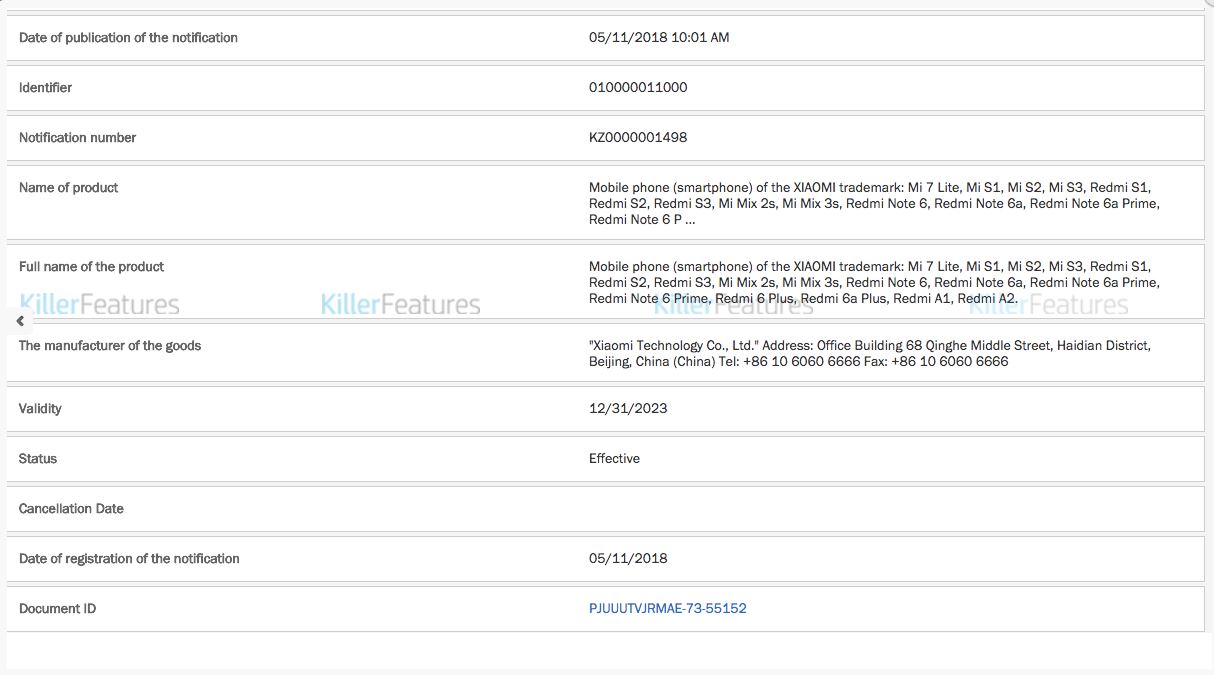Image resolution: width=1214 pixels, height=675 pixels.
Task: Click the registration date value 05/11/2018
Action: coord(628,558)
